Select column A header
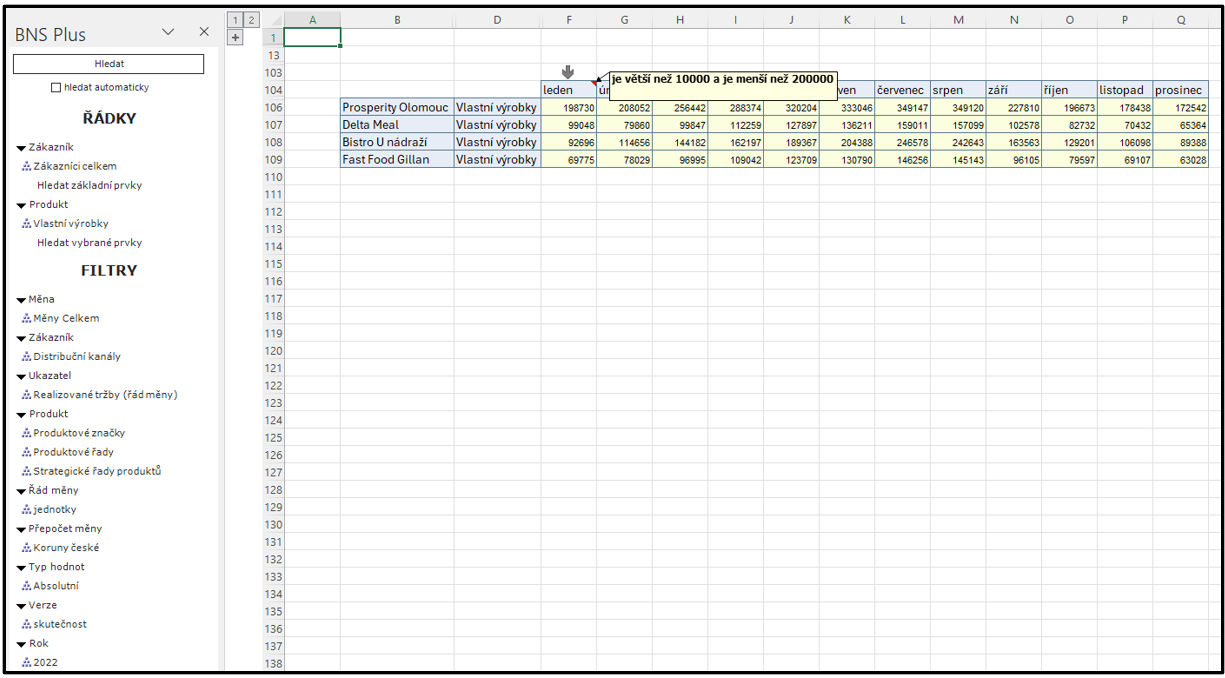The image size is (1225, 678). click(313, 20)
